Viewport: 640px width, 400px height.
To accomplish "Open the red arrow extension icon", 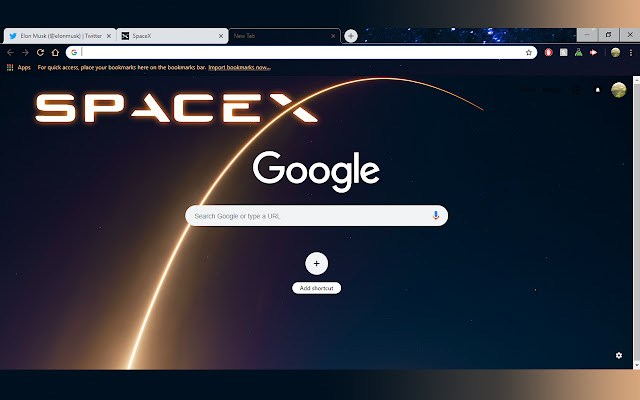I will pyautogui.click(x=593, y=52).
